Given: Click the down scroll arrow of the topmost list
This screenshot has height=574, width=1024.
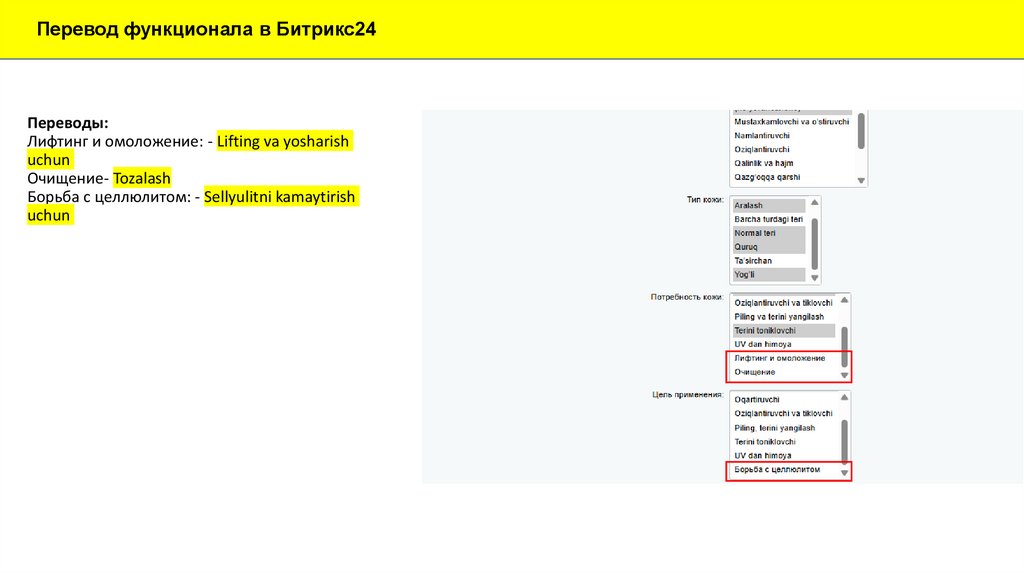Looking at the screenshot, I should pos(861,180).
